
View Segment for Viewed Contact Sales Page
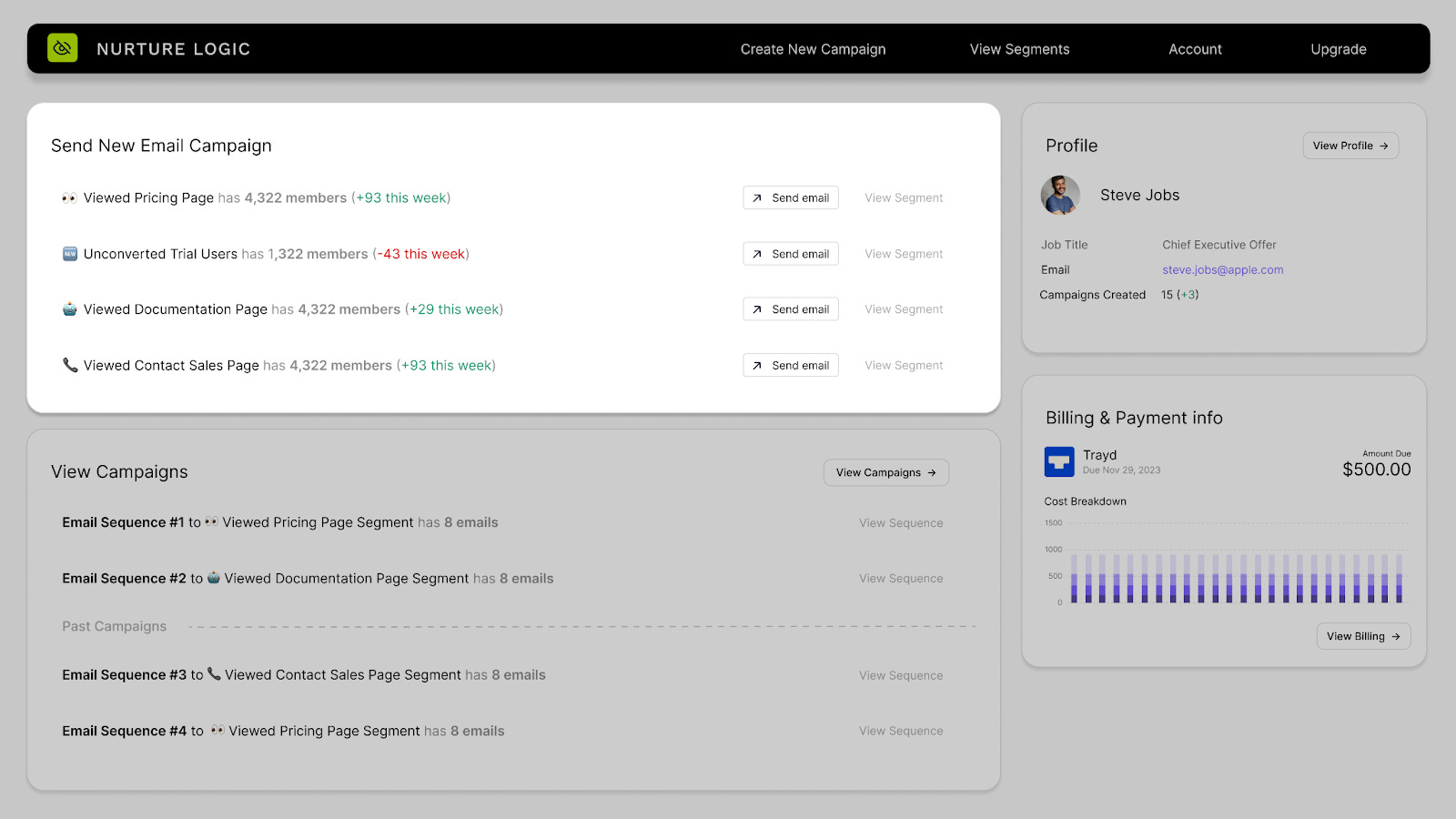click(x=904, y=365)
